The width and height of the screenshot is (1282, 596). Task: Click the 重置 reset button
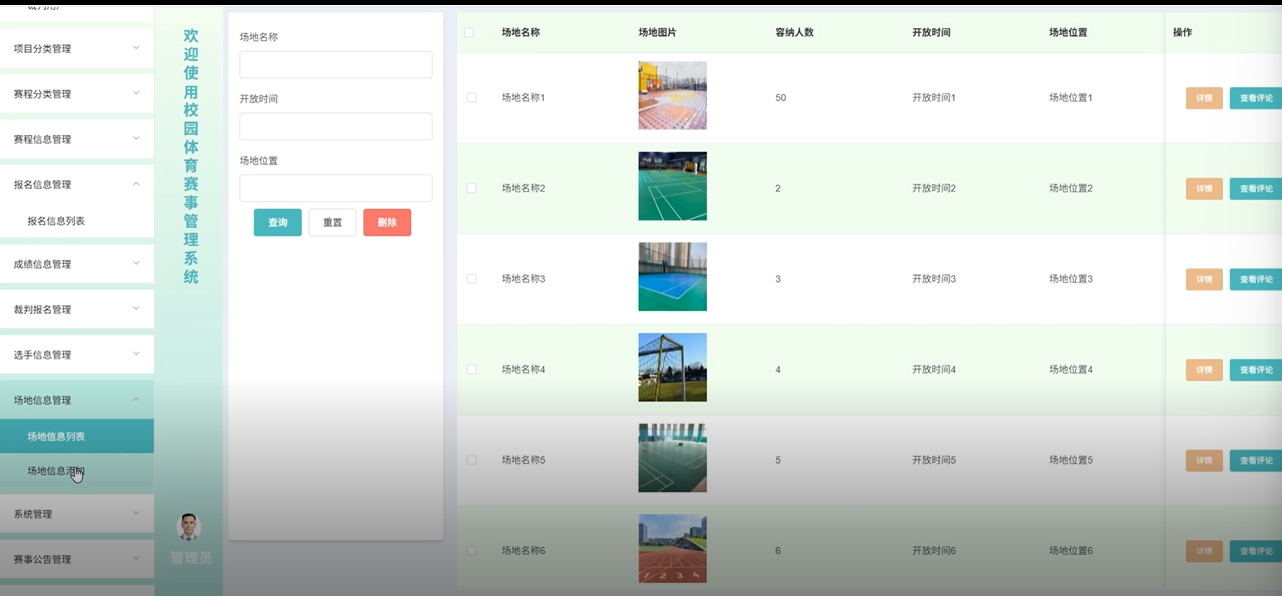pyautogui.click(x=333, y=222)
